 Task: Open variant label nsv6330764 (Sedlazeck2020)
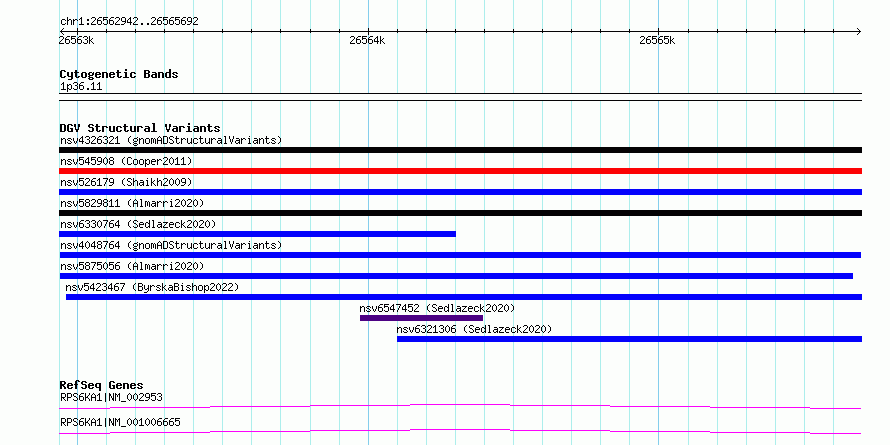point(138,224)
